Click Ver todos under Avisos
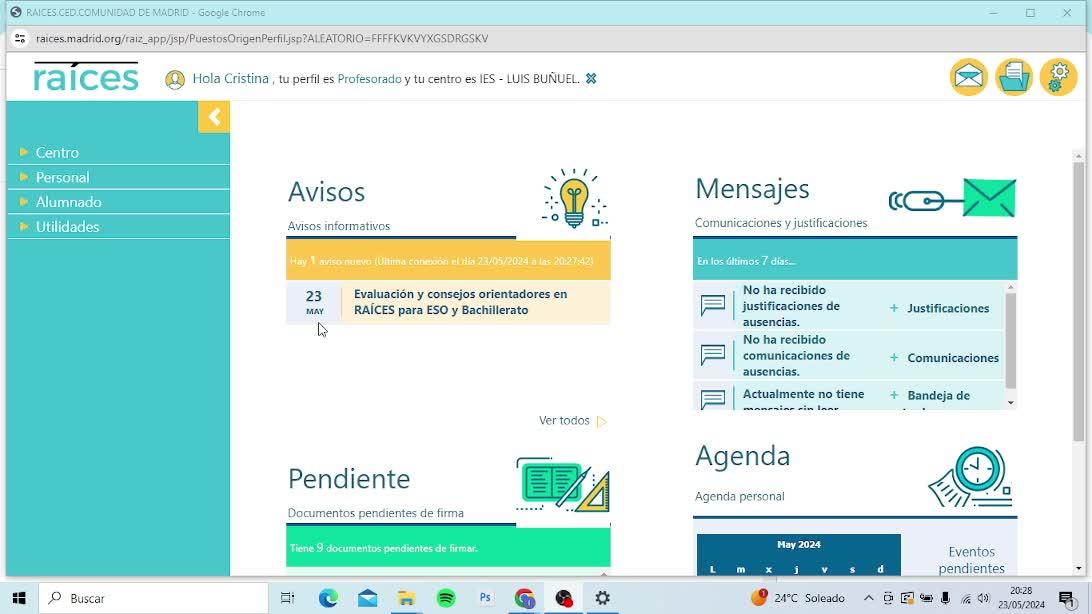Screen dimensions: 1092x614 tap(572, 420)
